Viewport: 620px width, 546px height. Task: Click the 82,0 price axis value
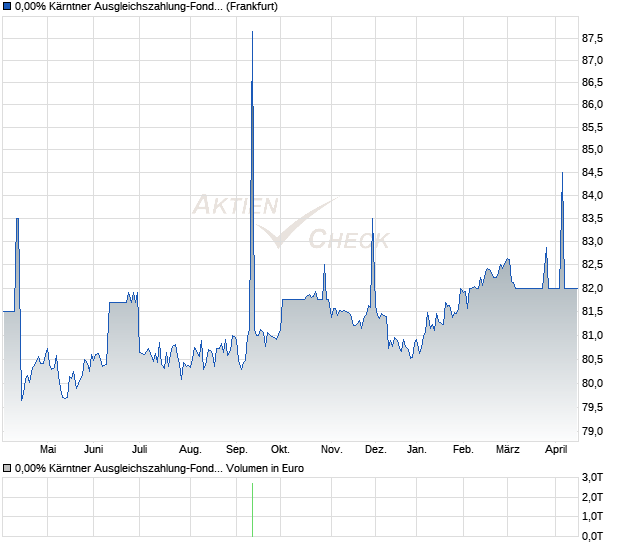592,288
